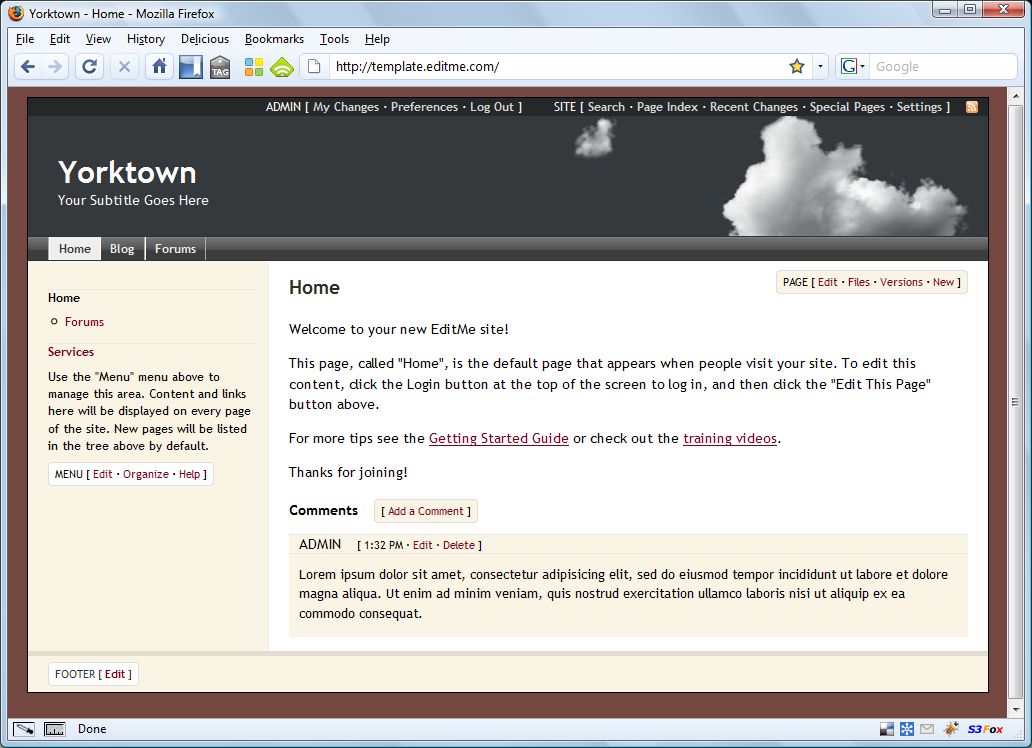Click the green wireless feed toolbar icon
Image resolution: width=1032 pixels, height=748 pixels.
point(282,67)
